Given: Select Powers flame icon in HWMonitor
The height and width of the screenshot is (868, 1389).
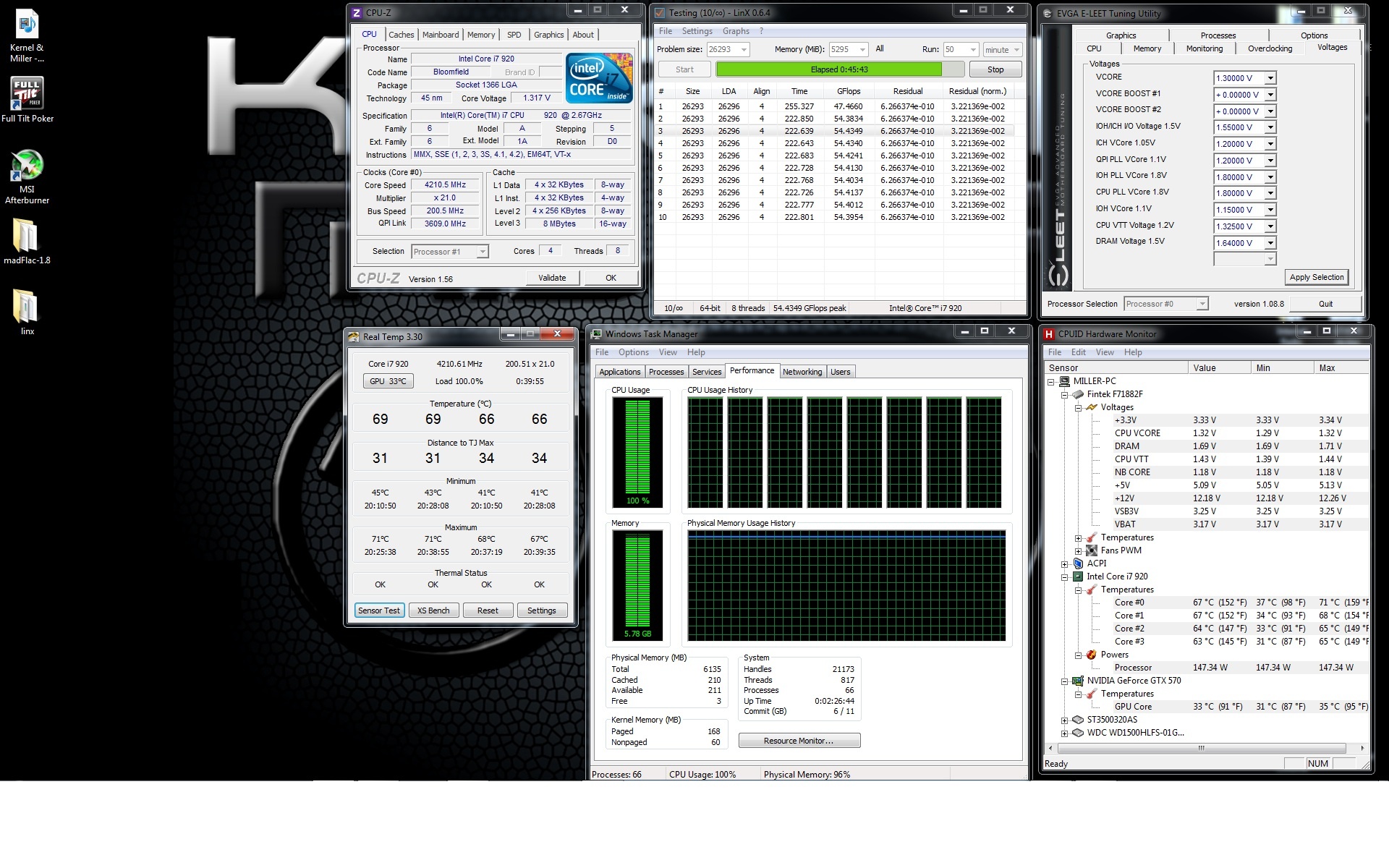Looking at the screenshot, I should (1092, 655).
